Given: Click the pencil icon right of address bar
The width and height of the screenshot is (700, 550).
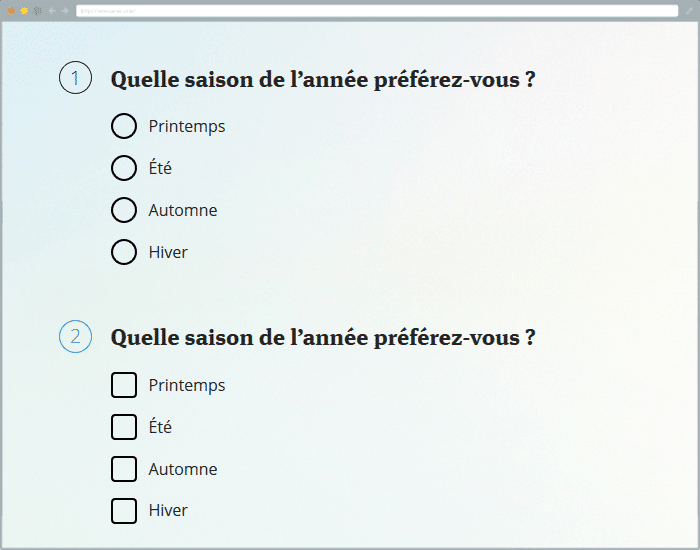Looking at the screenshot, I should (688, 11).
